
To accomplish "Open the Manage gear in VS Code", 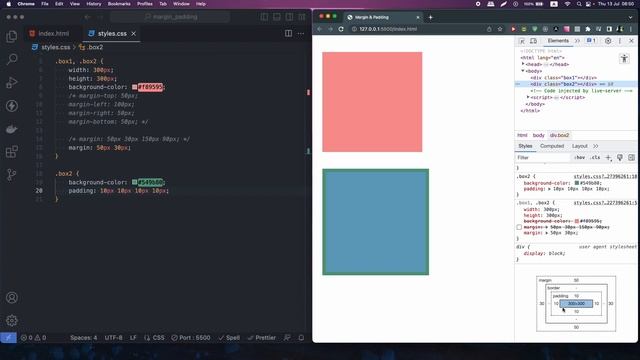I will [12, 320].
